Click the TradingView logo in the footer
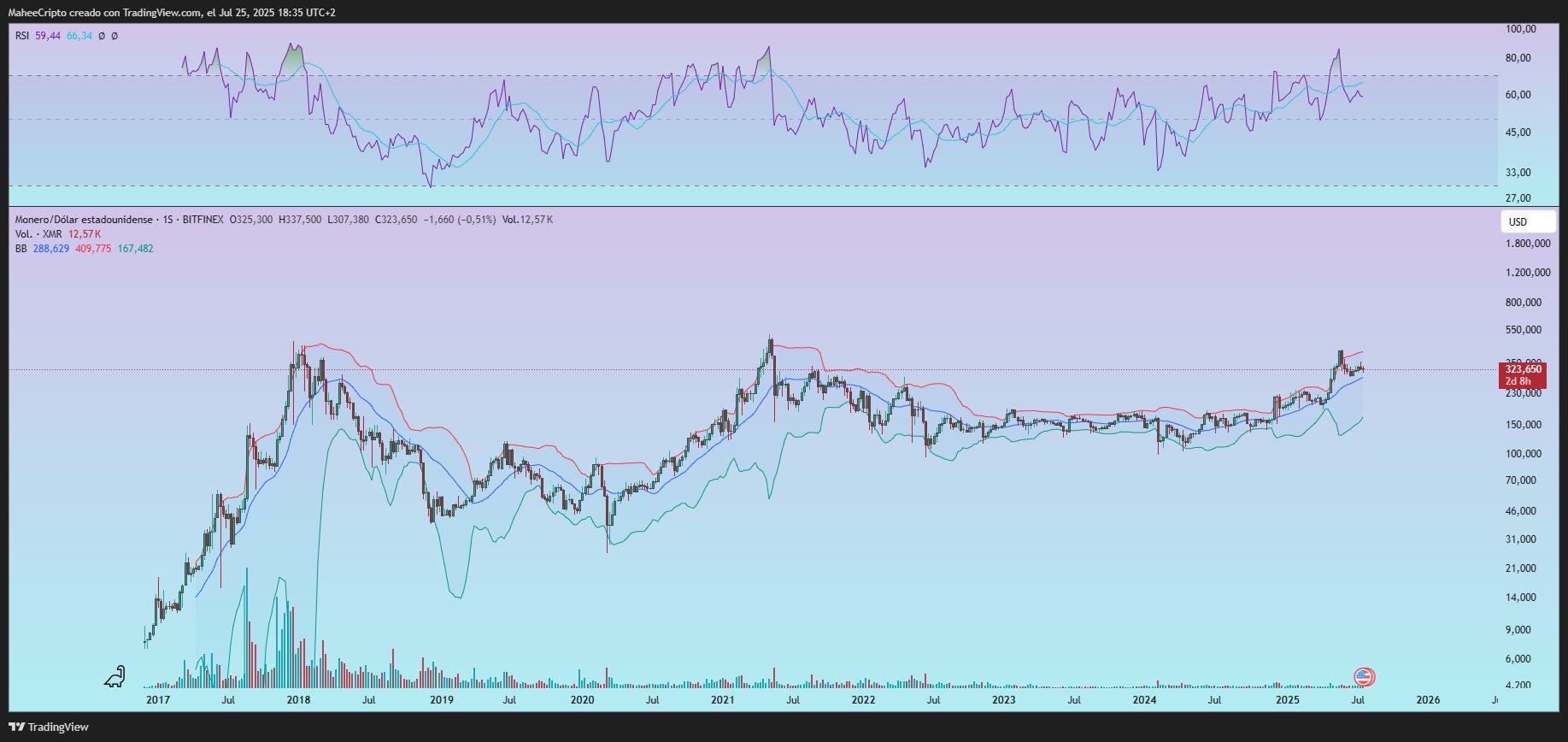 [49, 727]
